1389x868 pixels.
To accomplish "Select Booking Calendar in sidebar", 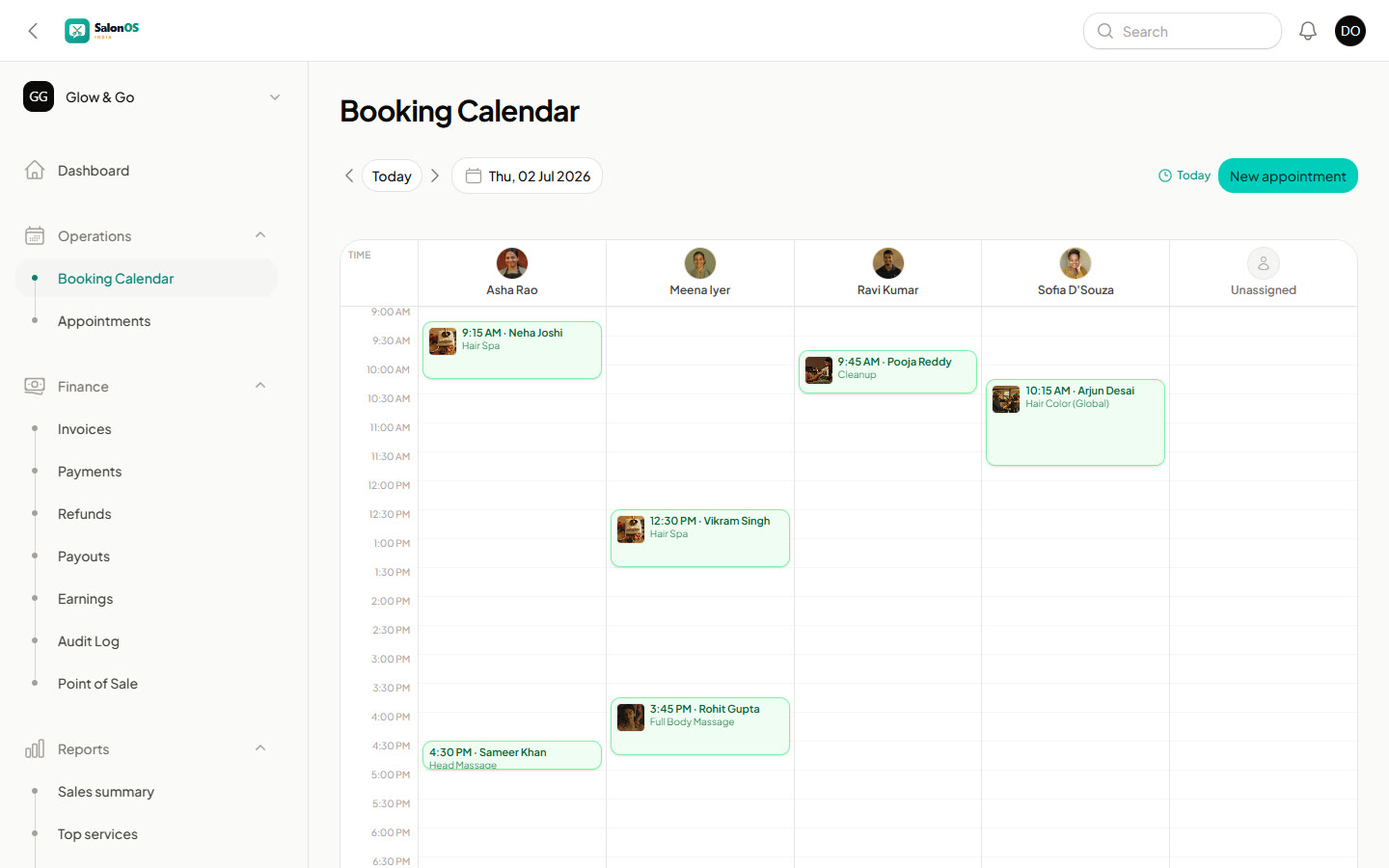I will coord(147,279).
